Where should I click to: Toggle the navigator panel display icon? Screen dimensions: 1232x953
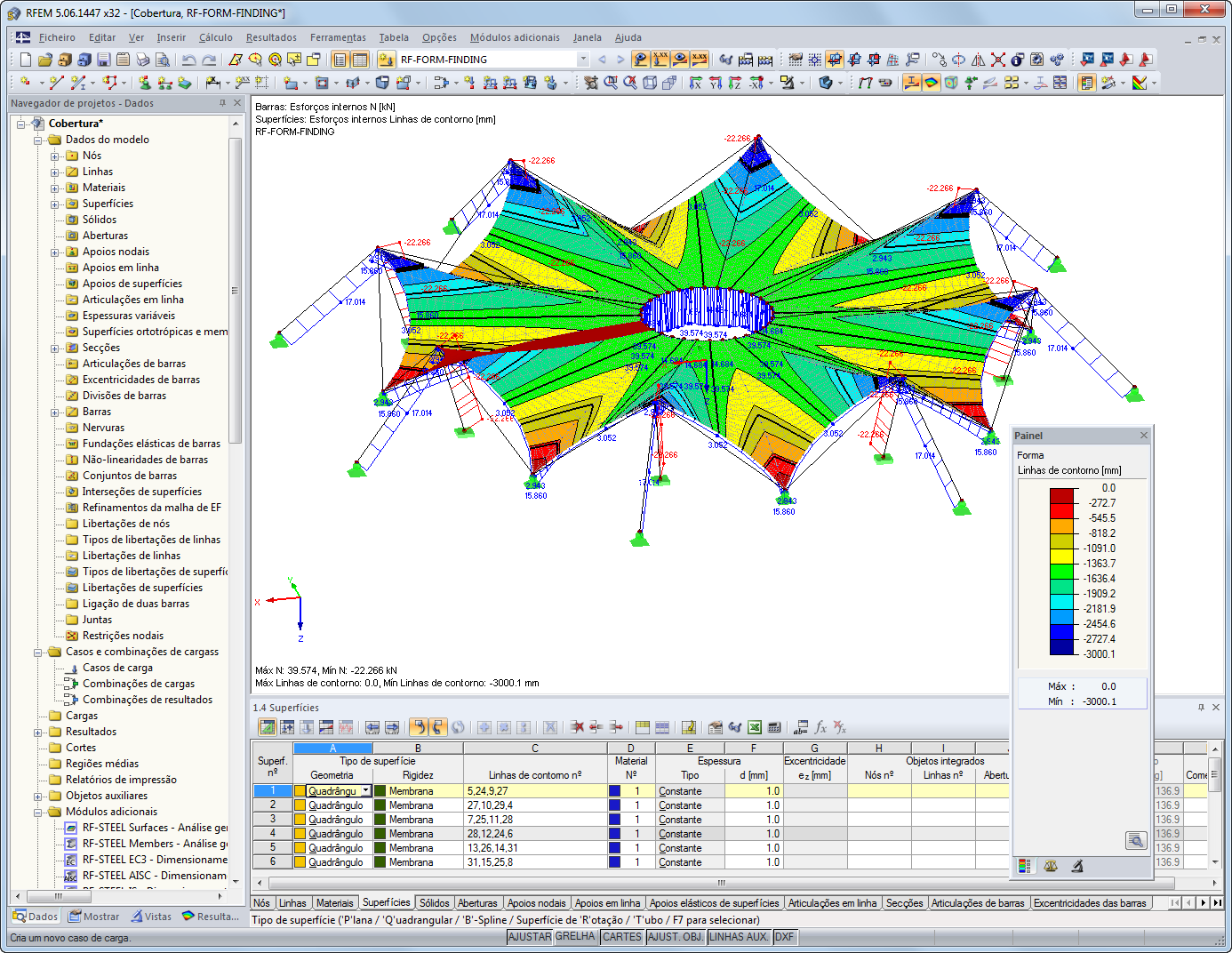(x=339, y=60)
